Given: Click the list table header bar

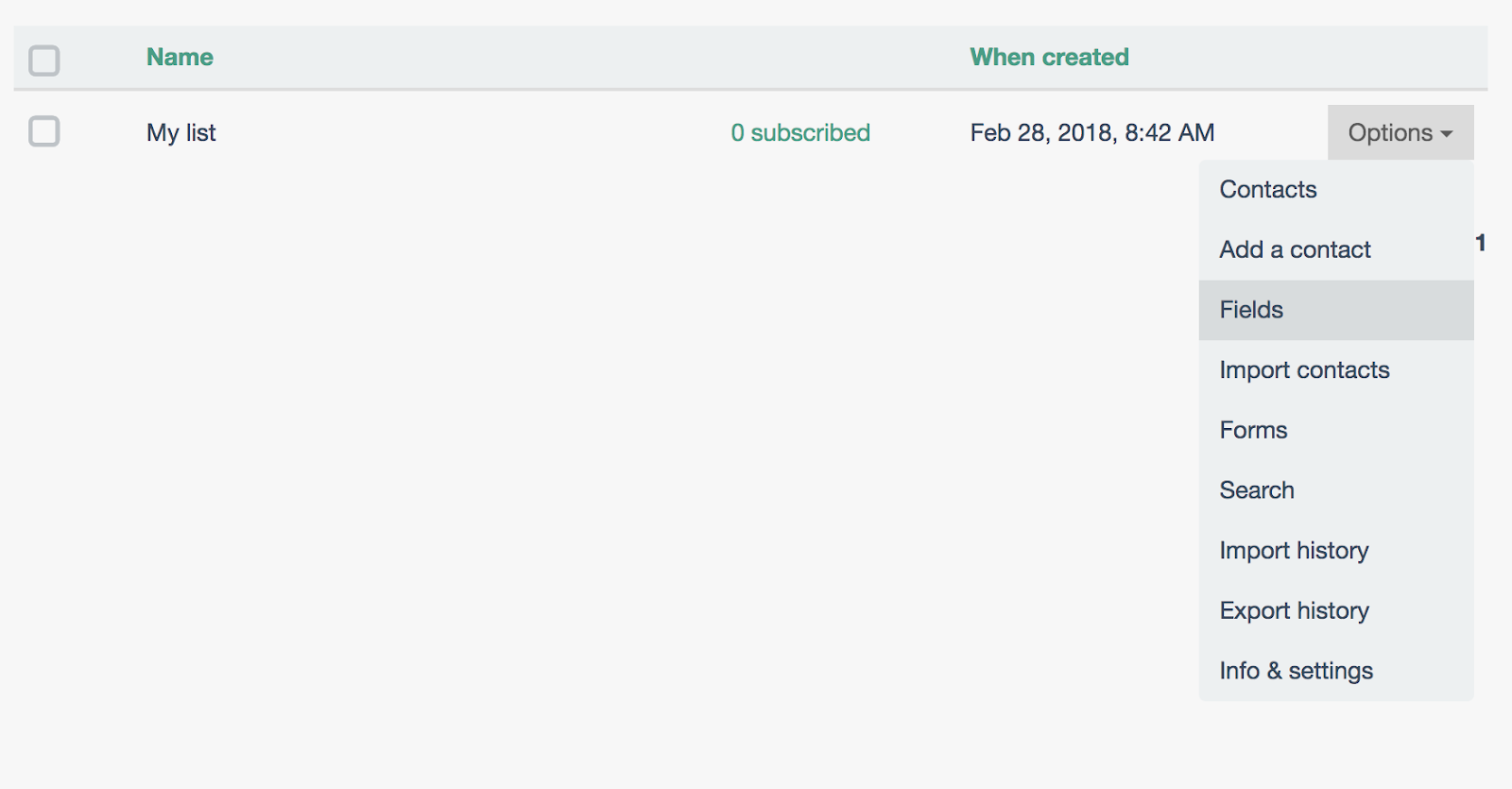Looking at the screenshot, I should [x=567, y=57].
